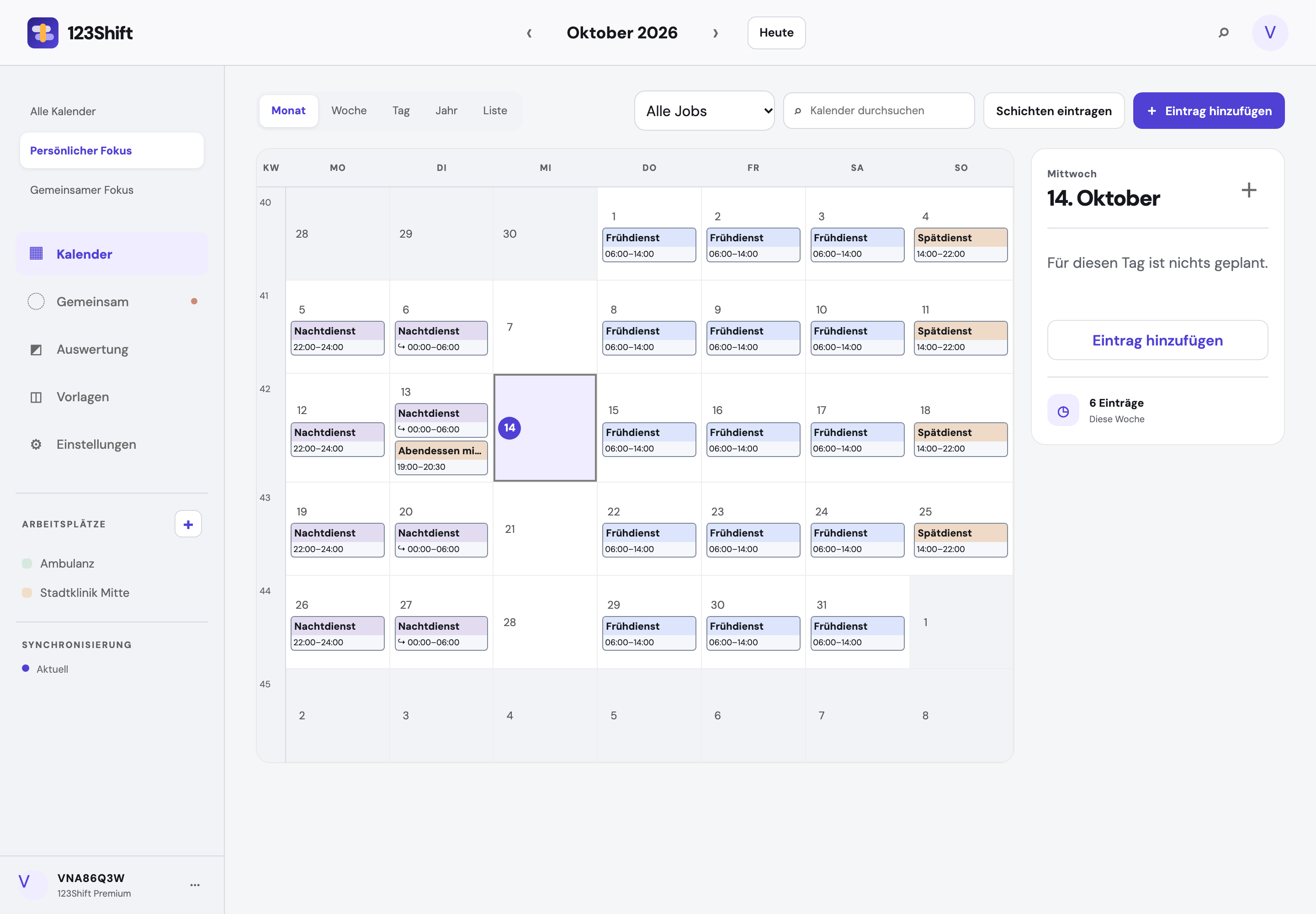Switch to Tag view tab
1316x914 pixels.
401,111
